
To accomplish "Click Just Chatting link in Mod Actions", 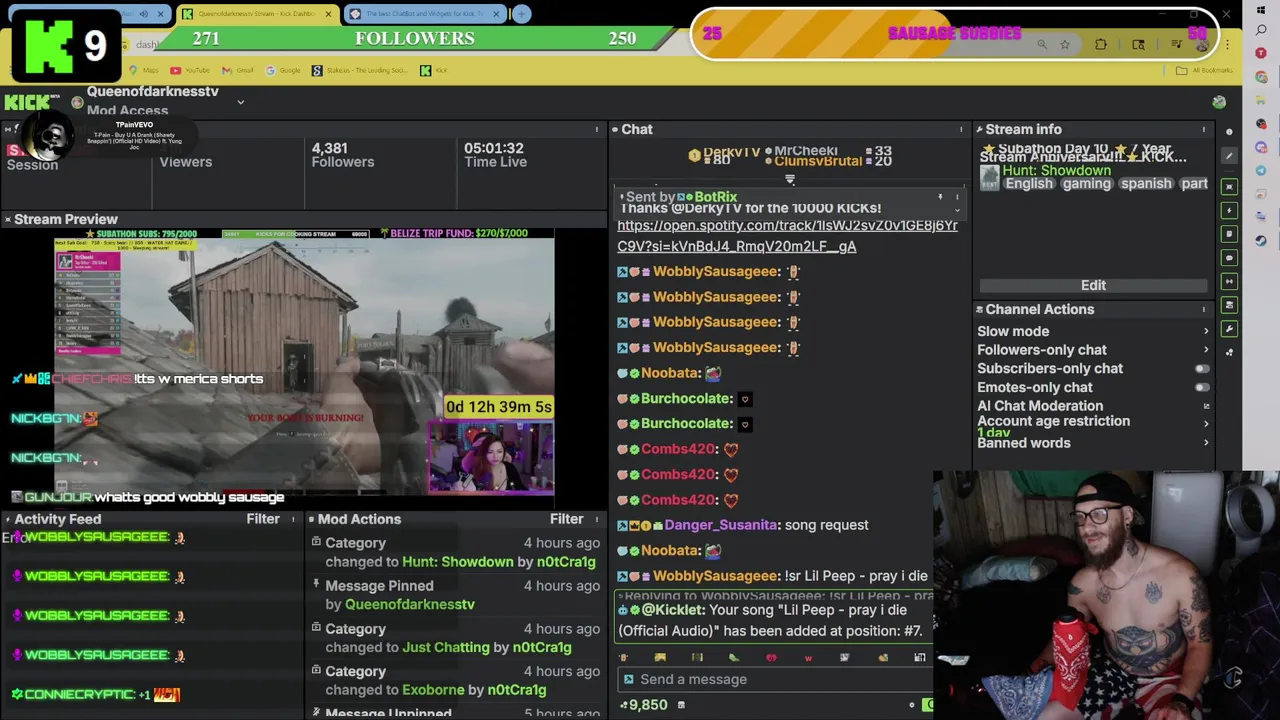I will (446, 648).
